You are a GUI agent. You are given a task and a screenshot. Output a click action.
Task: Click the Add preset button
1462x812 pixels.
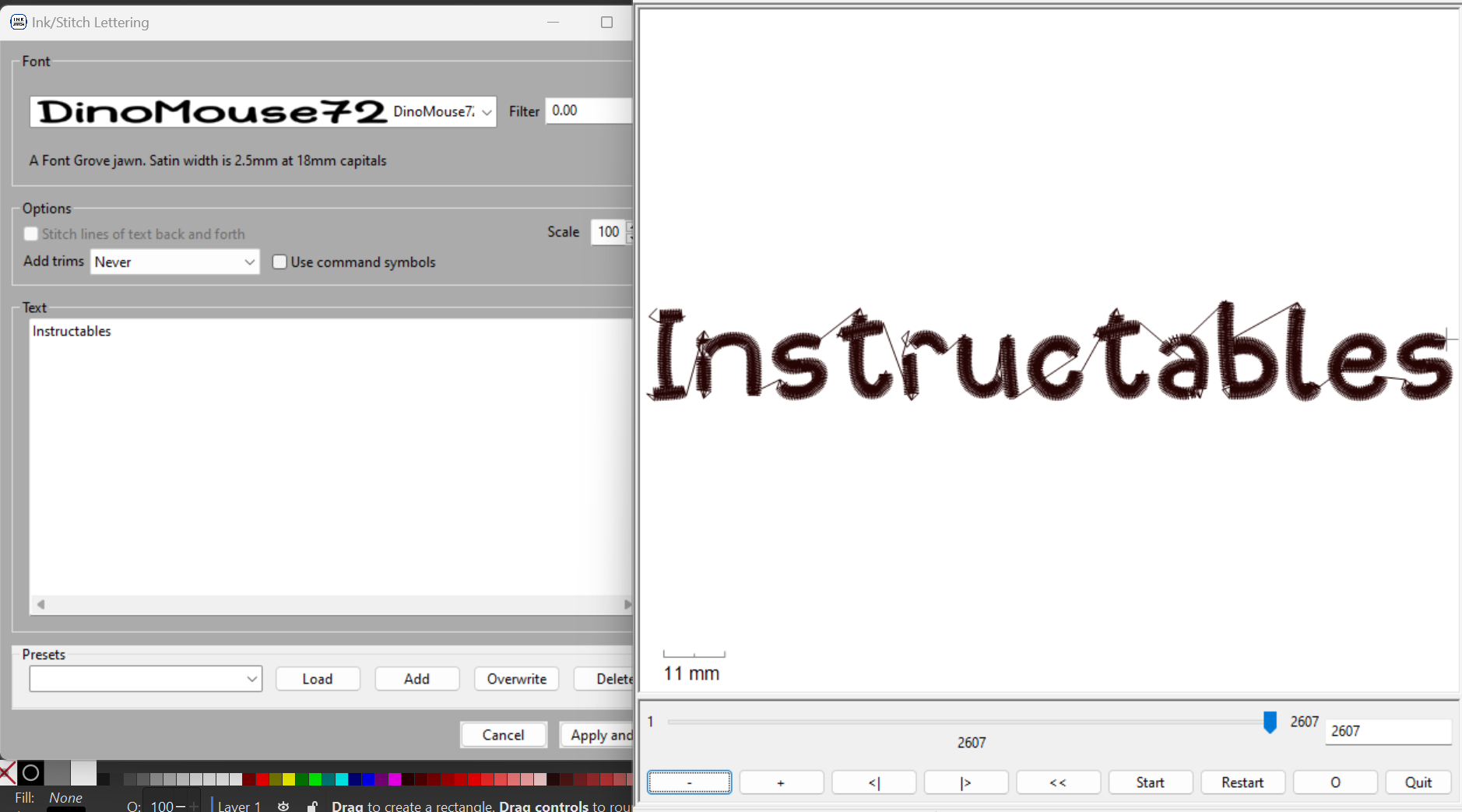416,679
